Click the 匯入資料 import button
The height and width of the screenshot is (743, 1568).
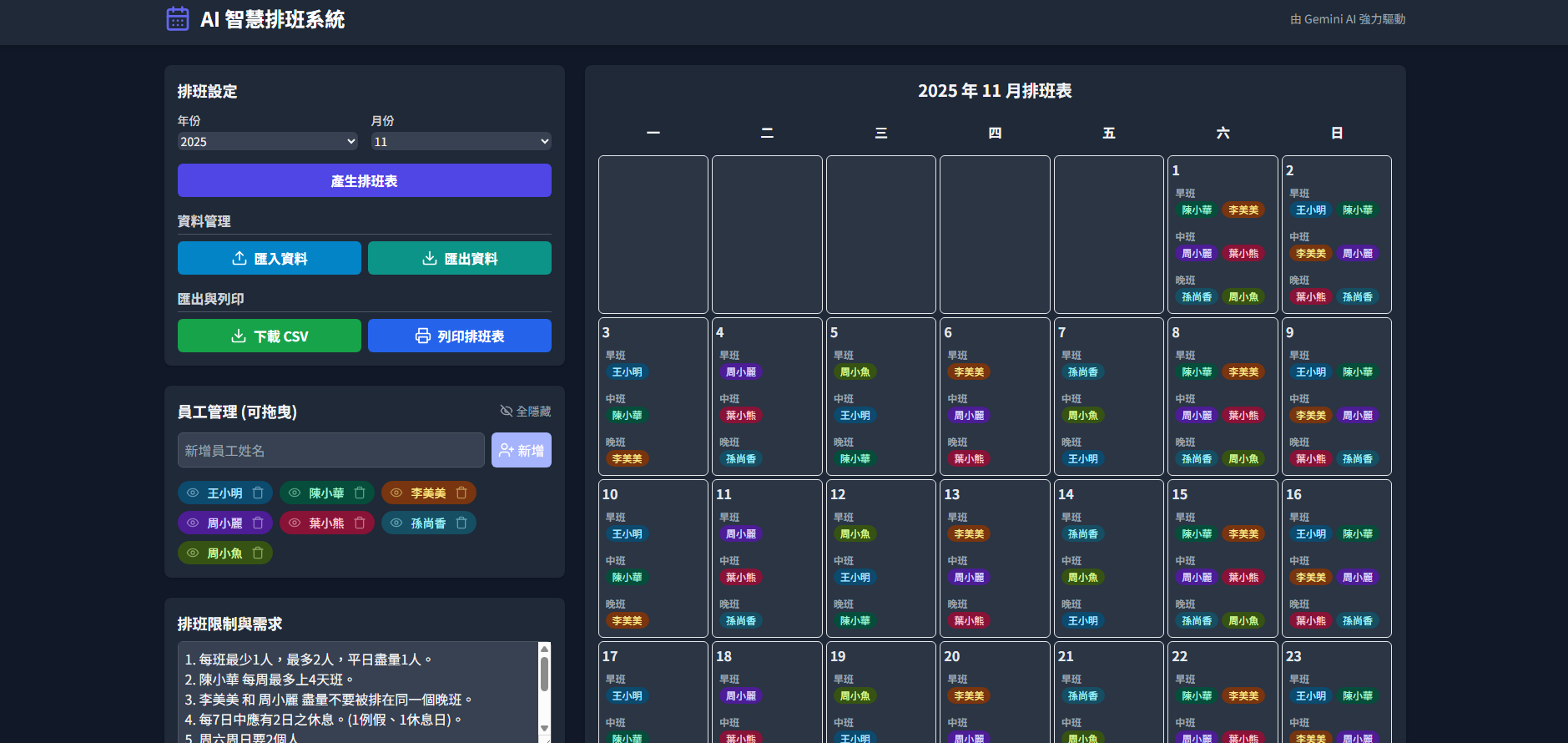coord(269,259)
